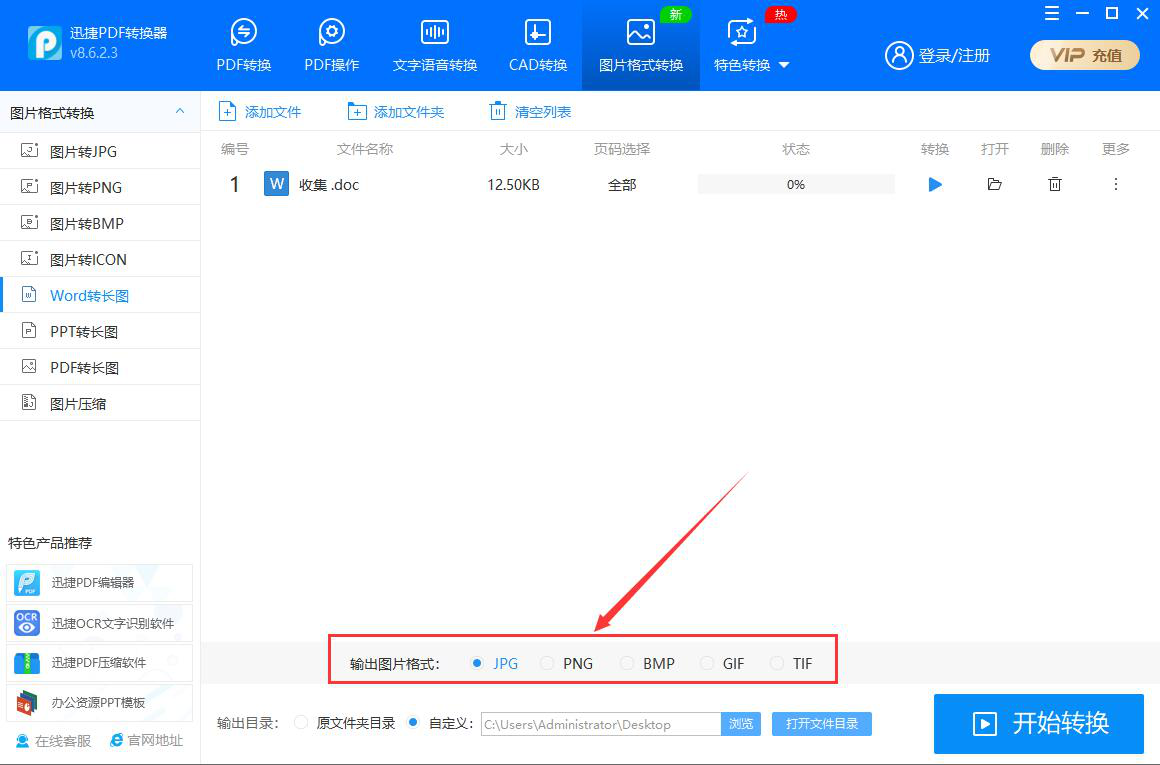Click 清空列表 trash button
Viewport: 1160px width, 765px height.
tap(530, 112)
